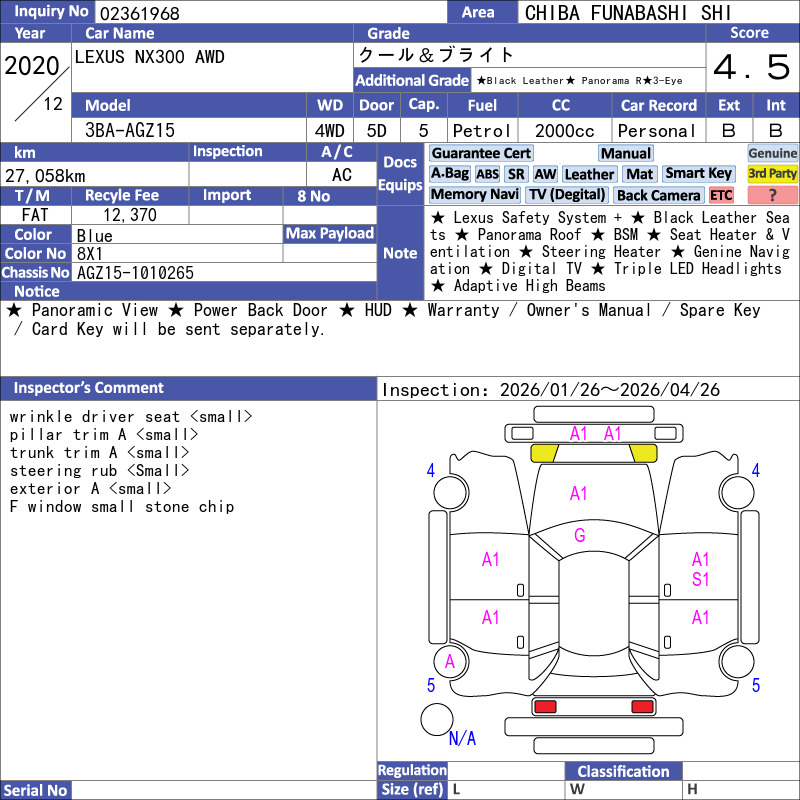
Task: Click the yellow 3rd Party legend swatch
Action: pos(772,174)
